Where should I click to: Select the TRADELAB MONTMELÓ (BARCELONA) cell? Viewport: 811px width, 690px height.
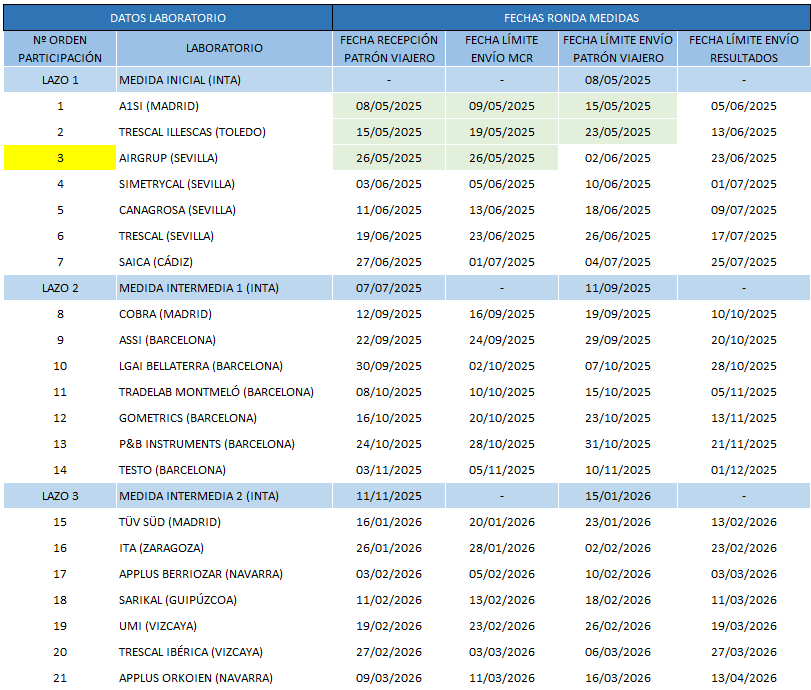pos(224,392)
